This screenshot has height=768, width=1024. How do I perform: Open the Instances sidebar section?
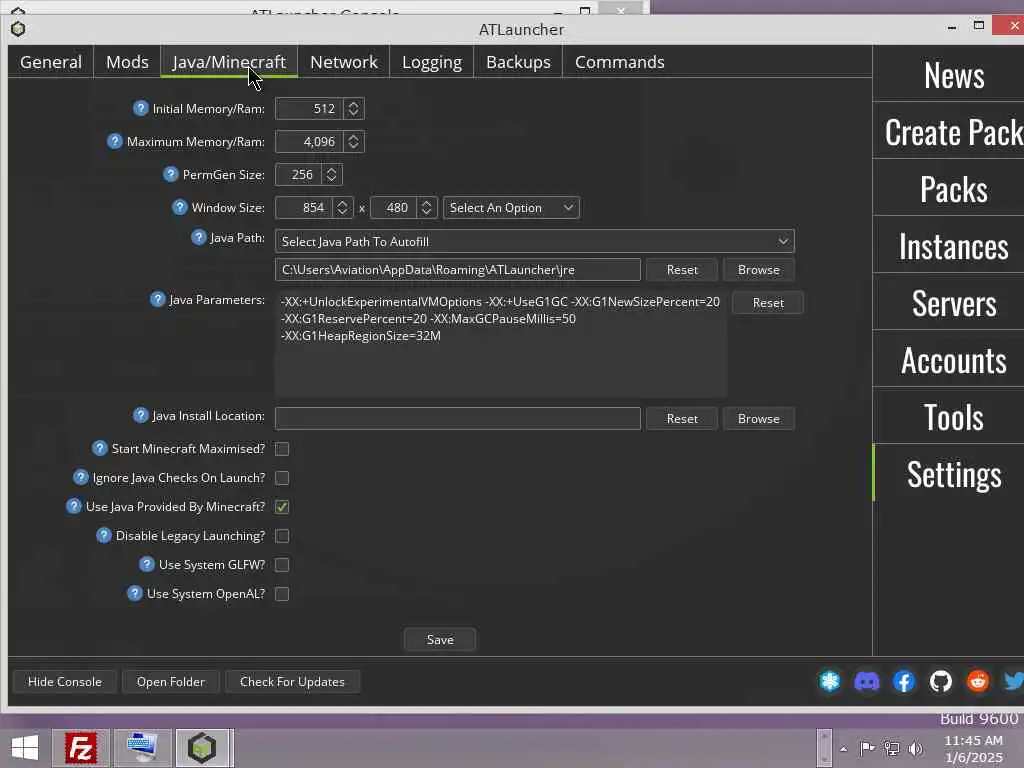pyautogui.click(x=953, y=246)
